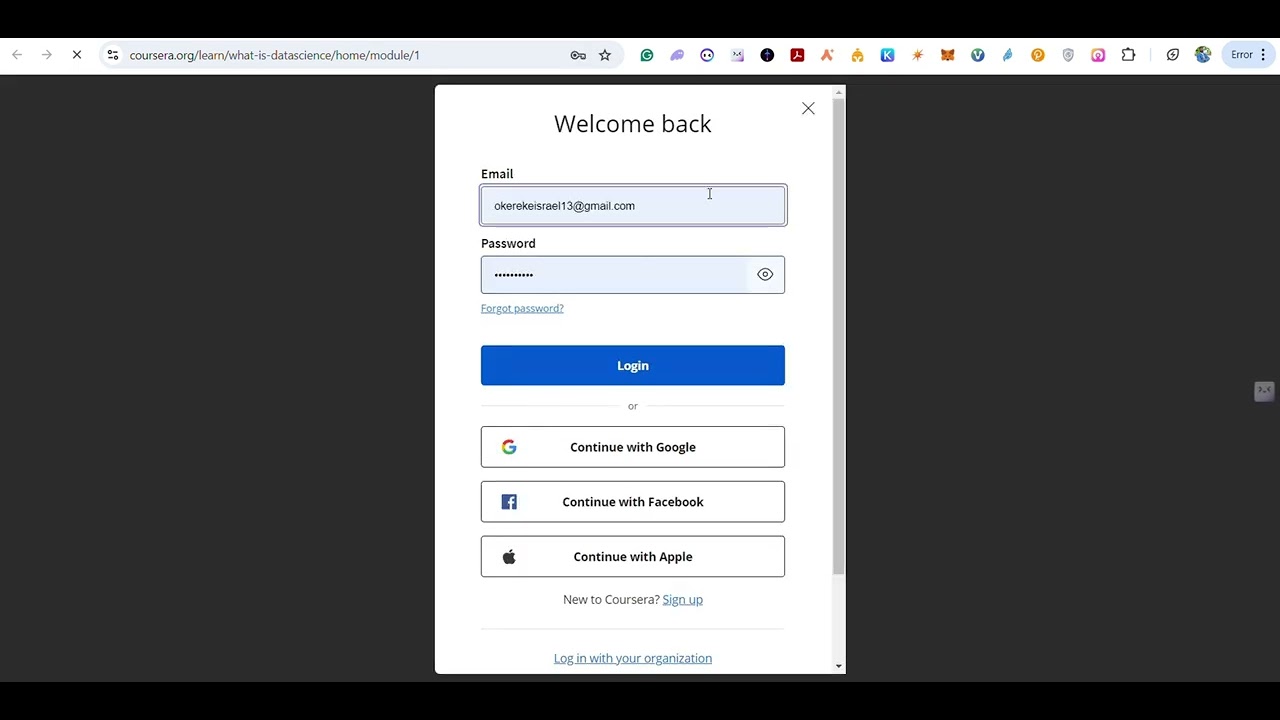Open the Sign up link

[x=682, y=599]
